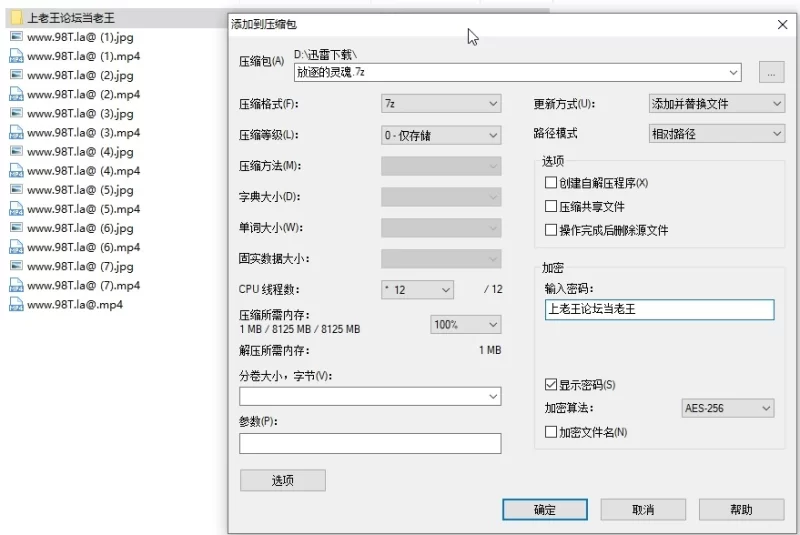Viewport: 800px width, 535px height.
Task: Click the www.98T.la@.mp4 file icon
Action: pyautogui.click(x=16, y=305)
